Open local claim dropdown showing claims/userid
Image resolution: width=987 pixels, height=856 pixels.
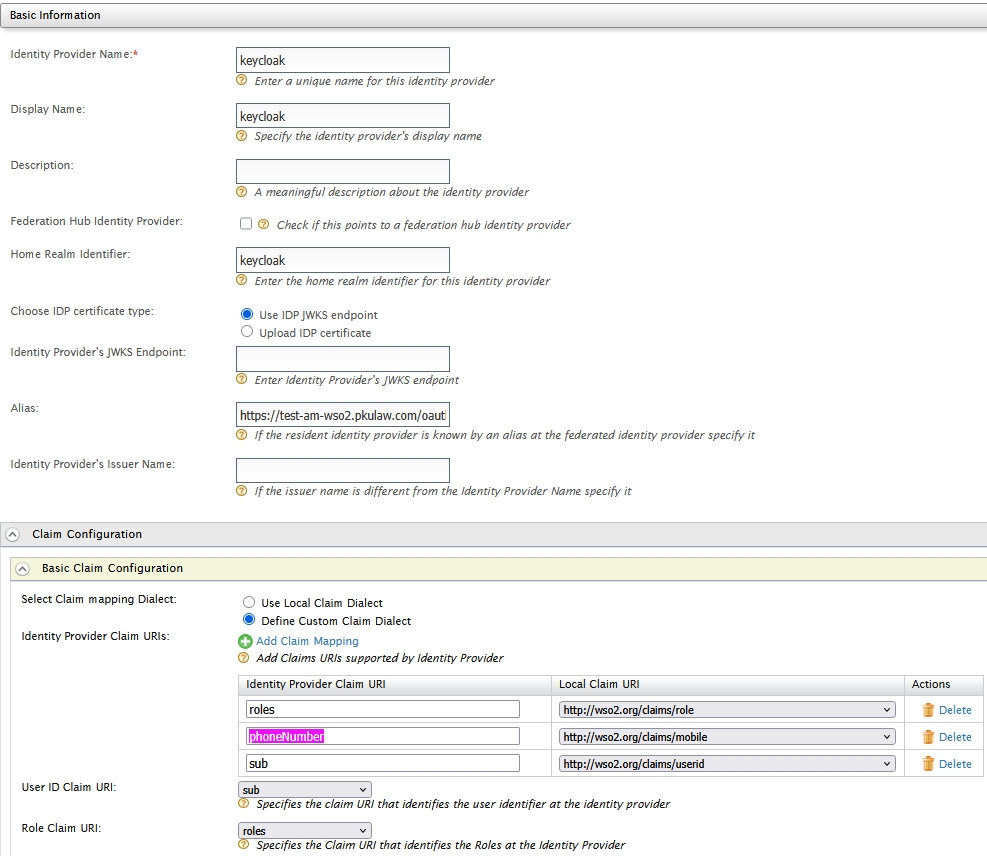(727, 764)
